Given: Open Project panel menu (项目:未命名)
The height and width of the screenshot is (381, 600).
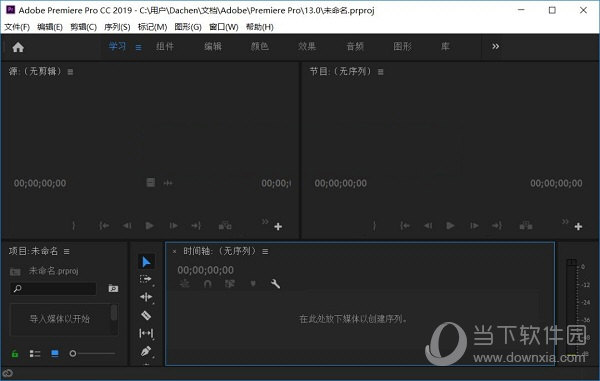Looking at the screenshot, I should coord(67,251).
